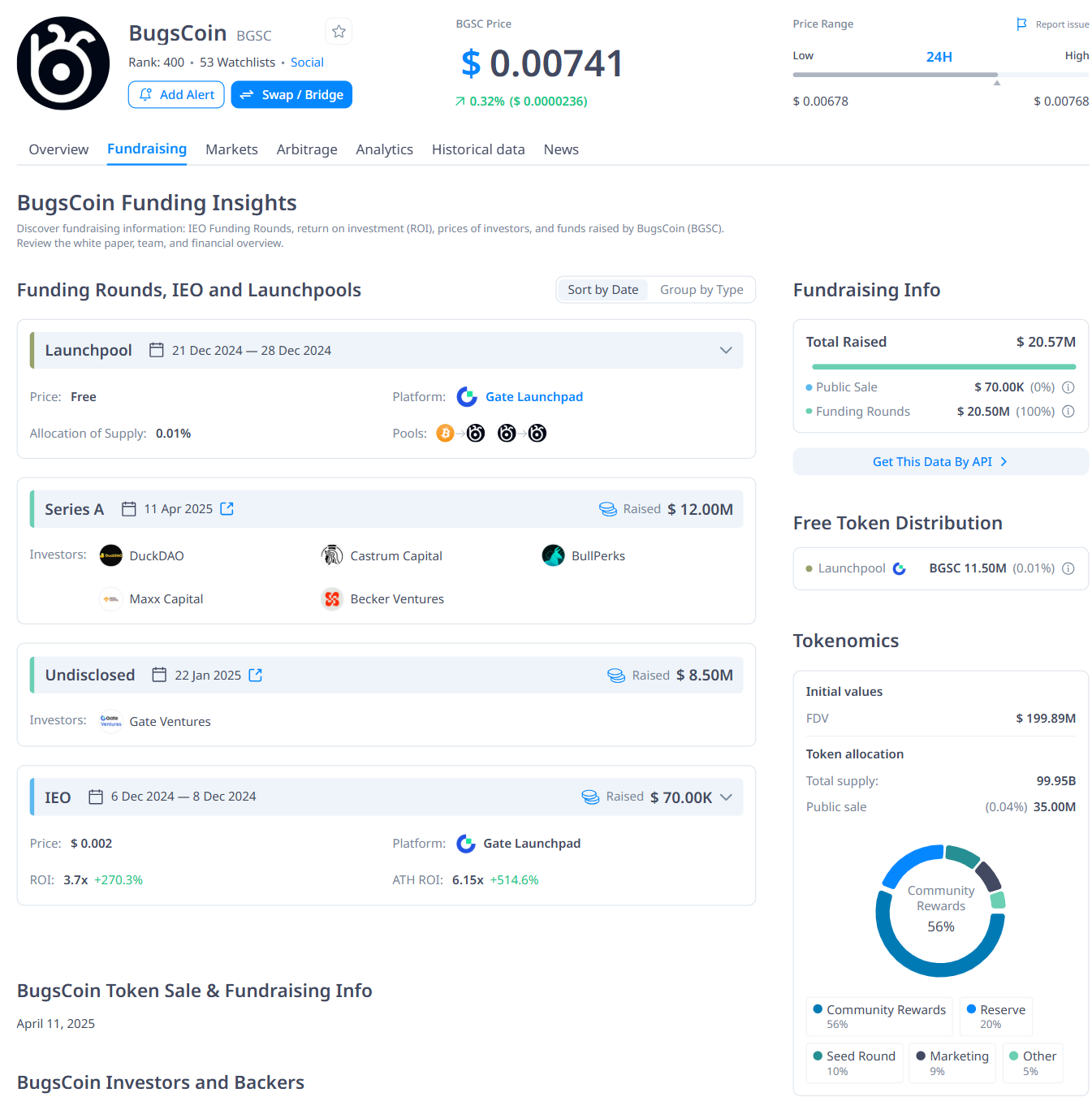The image size is (1092, 1097).
Task: Select the Reserve legend item
Action: (996, 1016)
